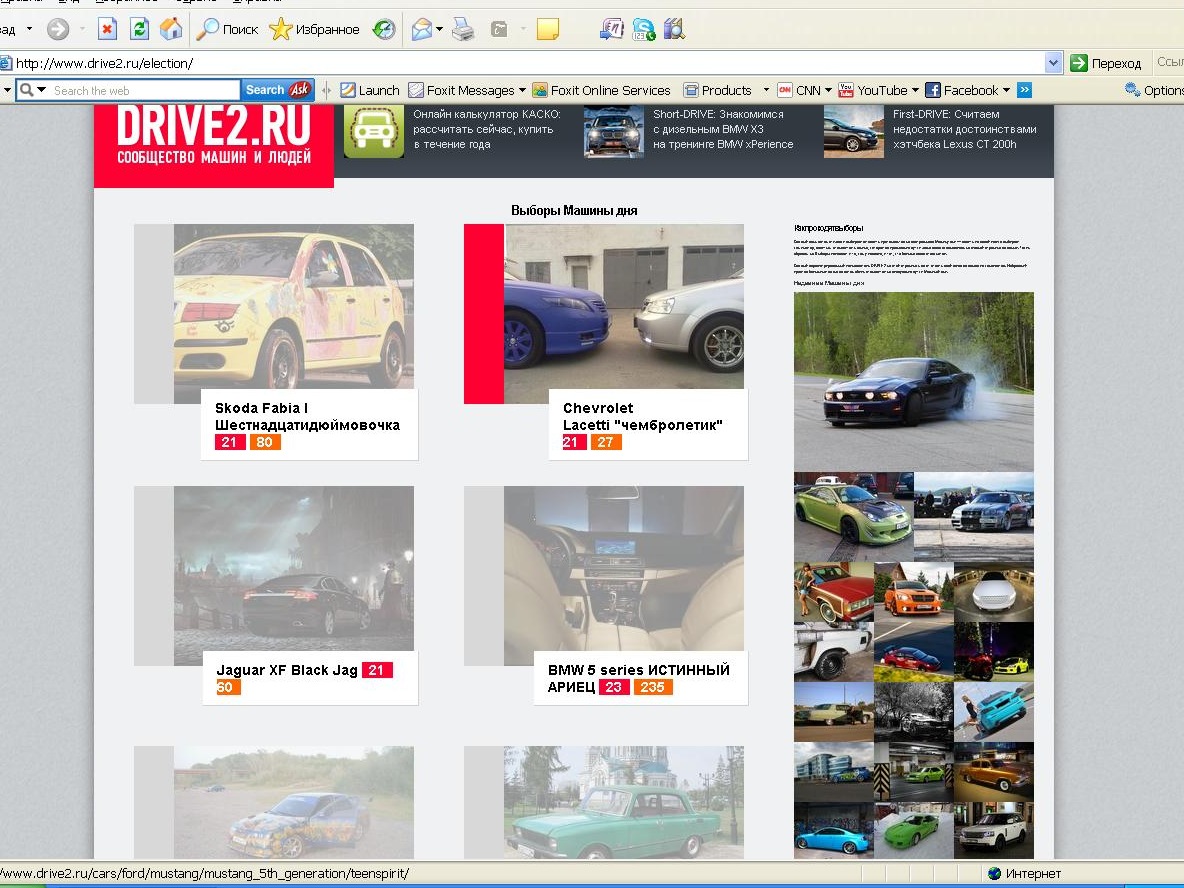Click Skoda Fabia I Шестнадцатидюймовочка title
This screenshot has width=1184, height=888.
[307, 416]
